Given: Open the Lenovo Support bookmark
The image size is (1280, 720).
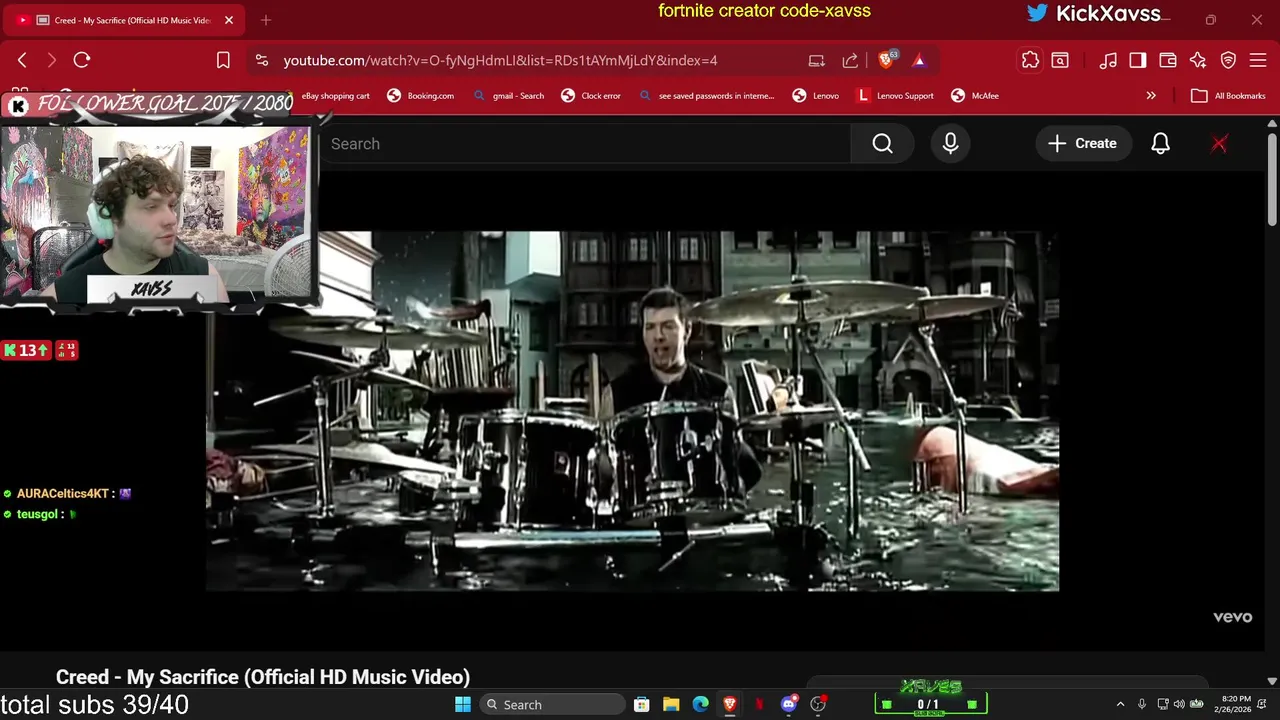Looking at the screenshot, I should [895, 96].
